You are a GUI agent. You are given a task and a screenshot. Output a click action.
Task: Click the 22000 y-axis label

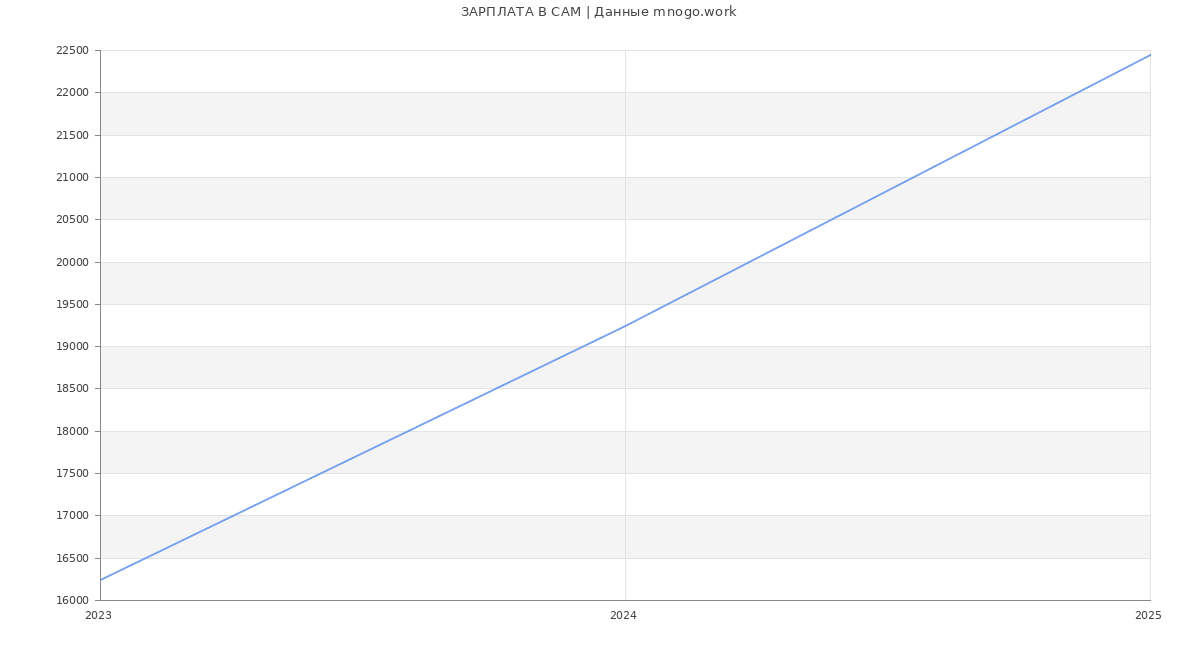(72, 93)
